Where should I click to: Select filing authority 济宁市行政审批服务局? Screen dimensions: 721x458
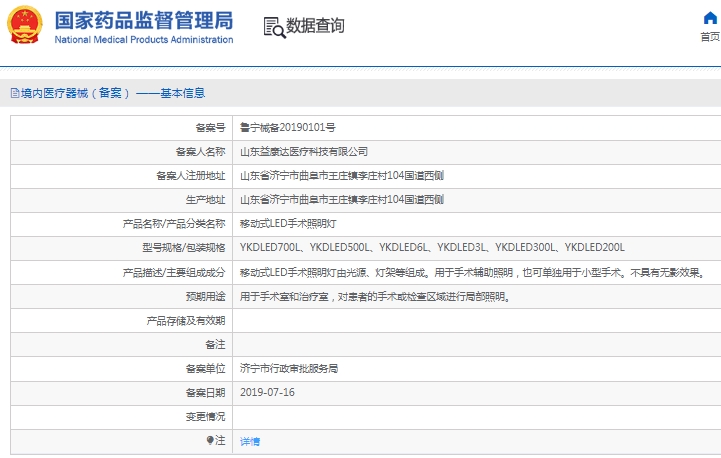(289, 368)
